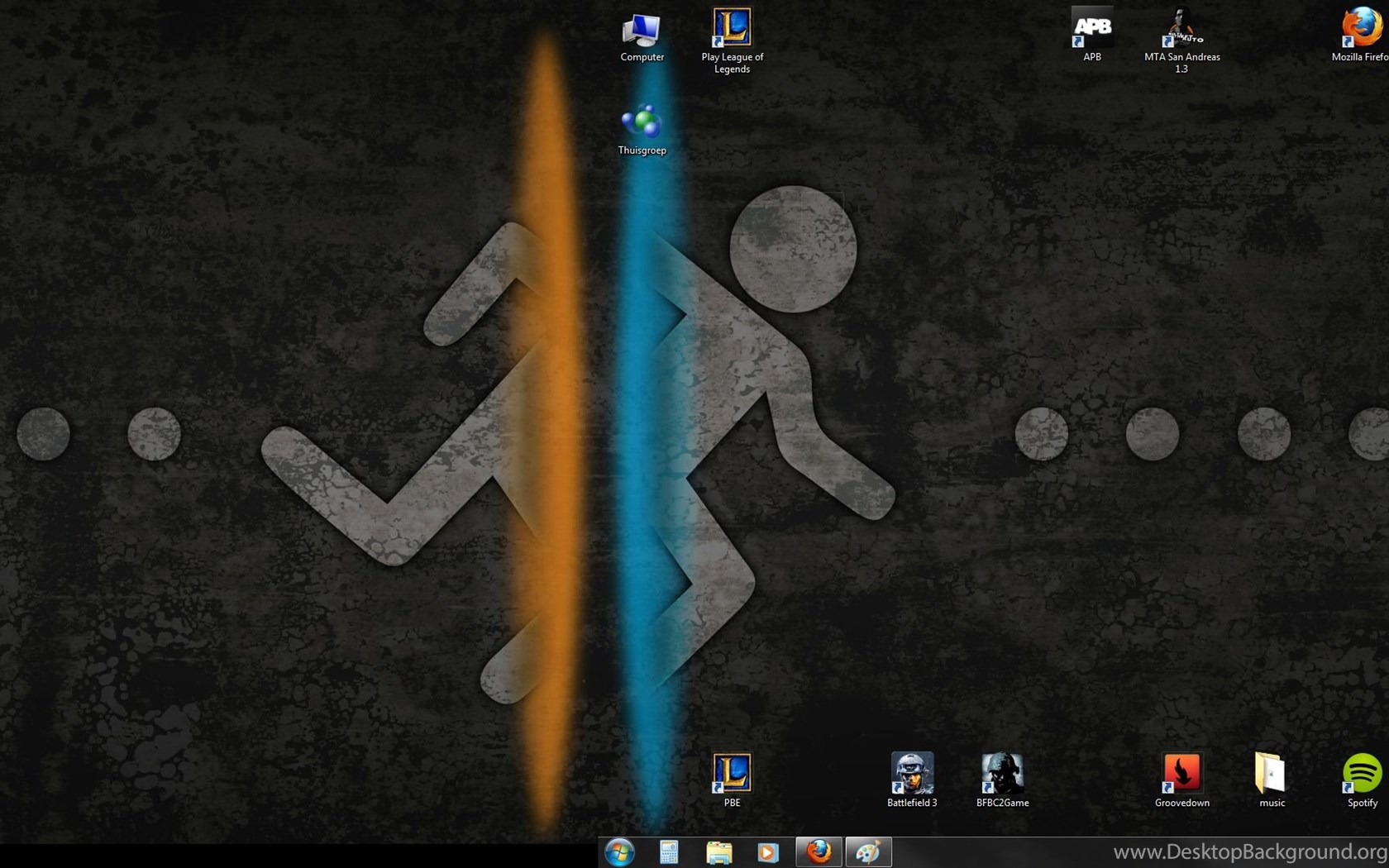Screen dimensions: 1389x868
Task: Launch Windows Media Player from the taskbar
Action: [x=768, y=852]
